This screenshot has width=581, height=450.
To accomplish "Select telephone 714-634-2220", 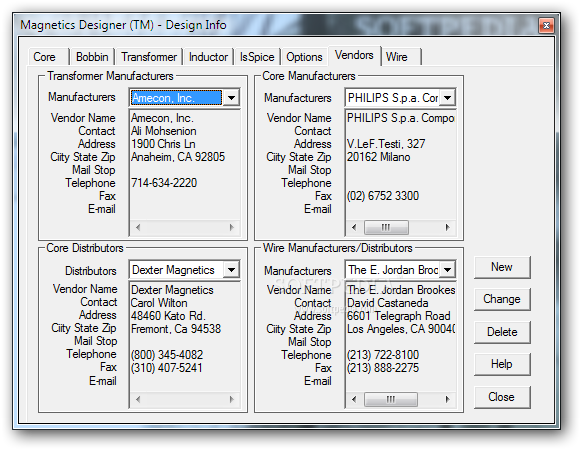I will click(x=164, y=183).
